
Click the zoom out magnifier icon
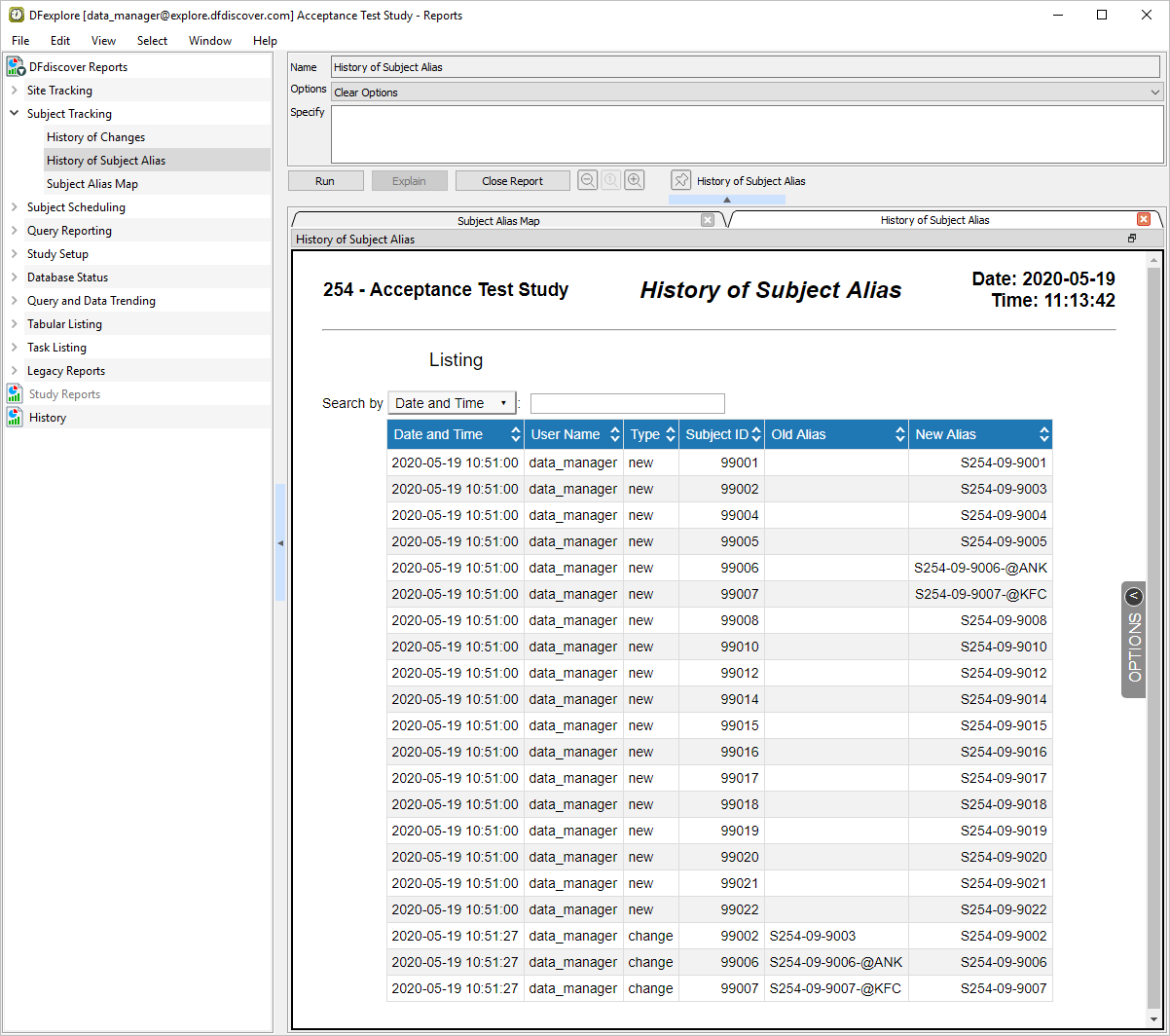(588, 180)
